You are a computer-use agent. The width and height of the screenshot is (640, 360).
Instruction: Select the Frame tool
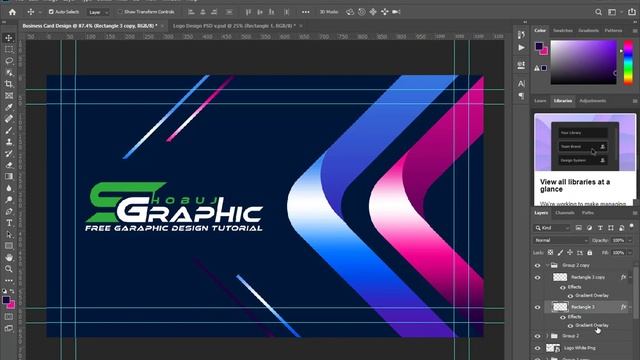click(9, 96)
